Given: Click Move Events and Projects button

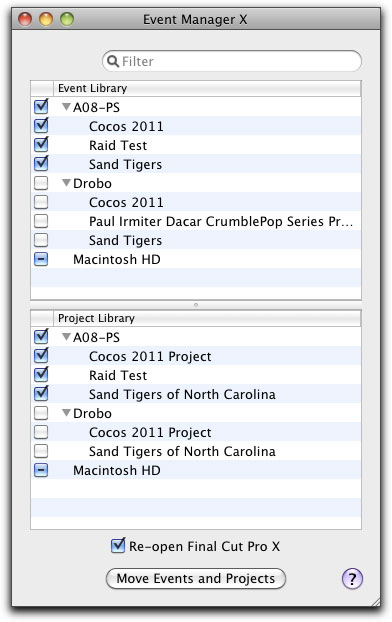Looking at the screenshot, I should 196,578.
